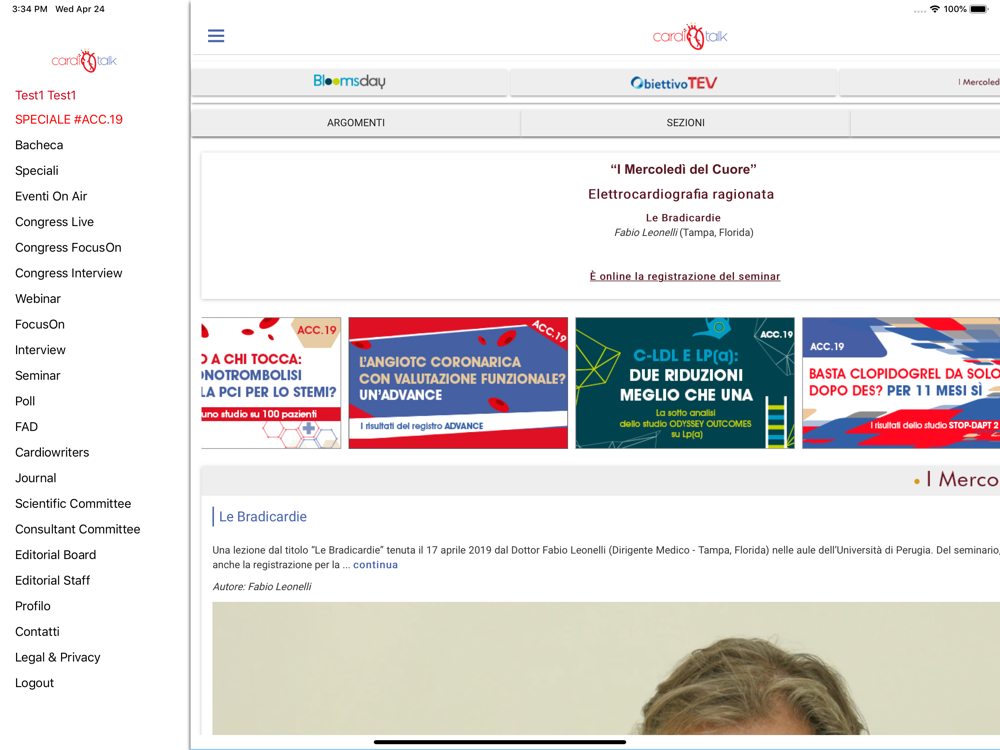Open Editorial Staff page
Viewport: 1000px width, 750px height.
pos(52,580)
